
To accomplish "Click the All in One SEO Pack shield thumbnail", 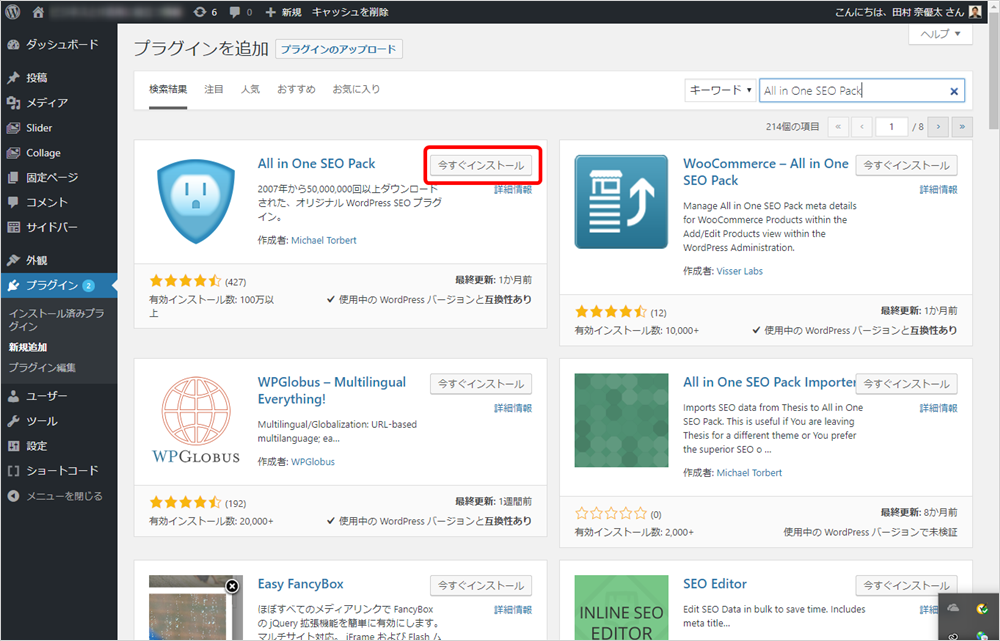I will click(197, 201).
